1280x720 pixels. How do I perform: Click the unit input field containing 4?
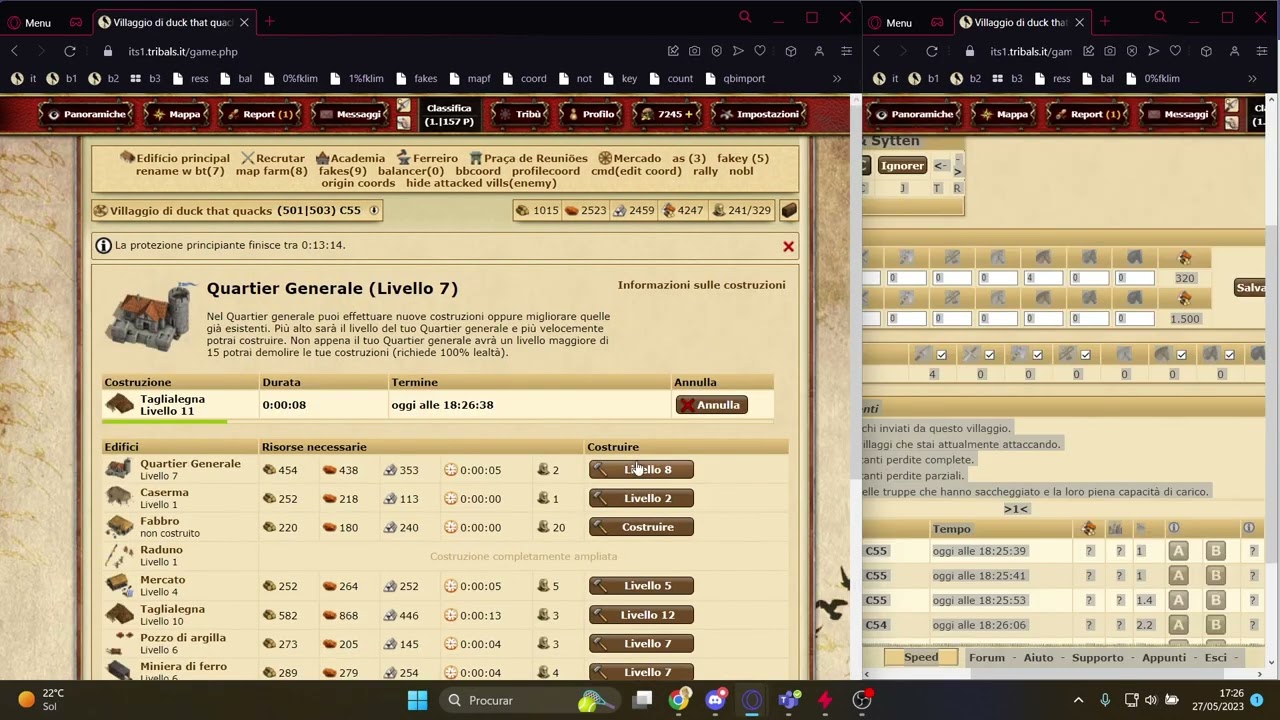click(x=1043, y=278)
